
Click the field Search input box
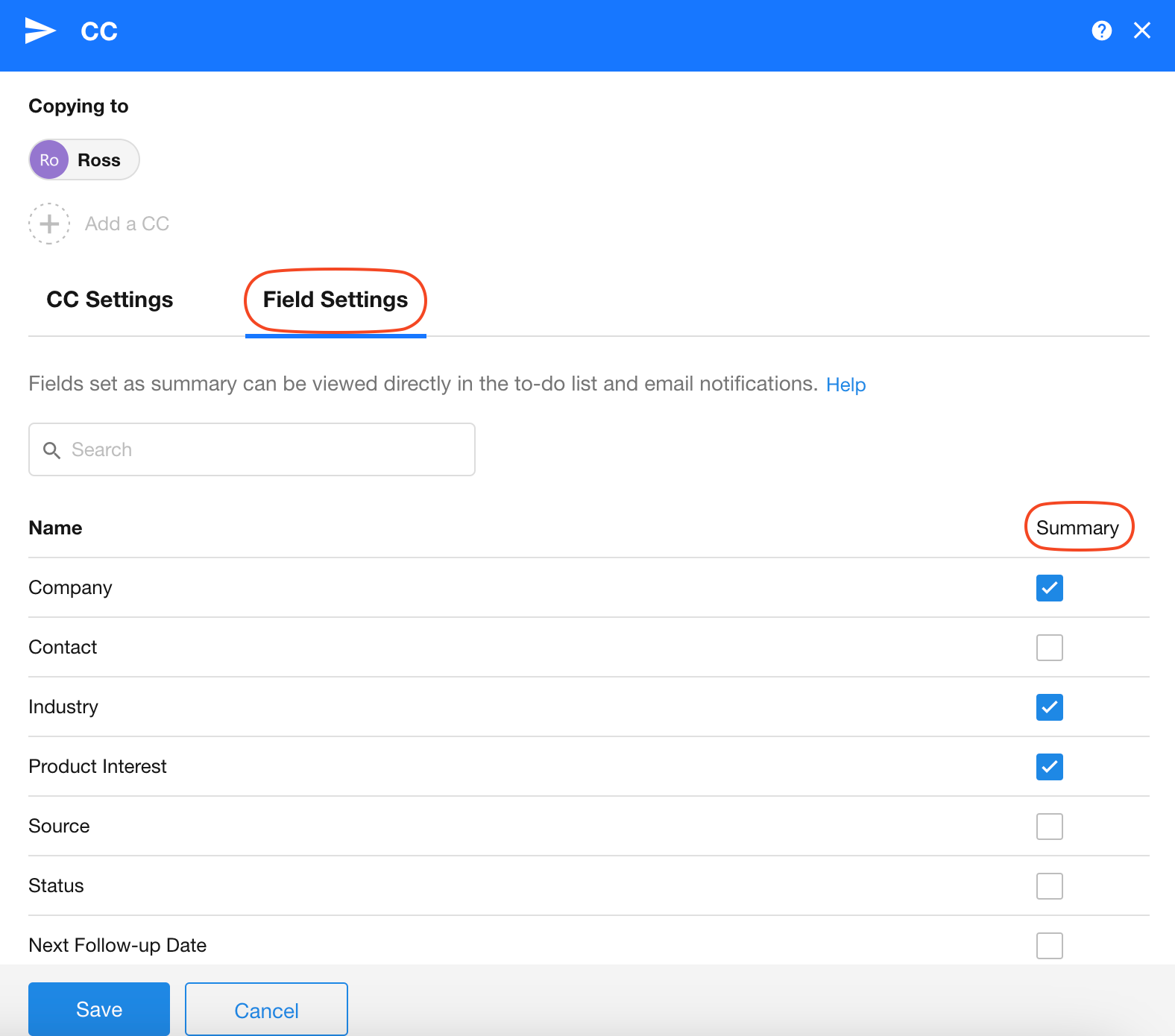pos(268,449)
